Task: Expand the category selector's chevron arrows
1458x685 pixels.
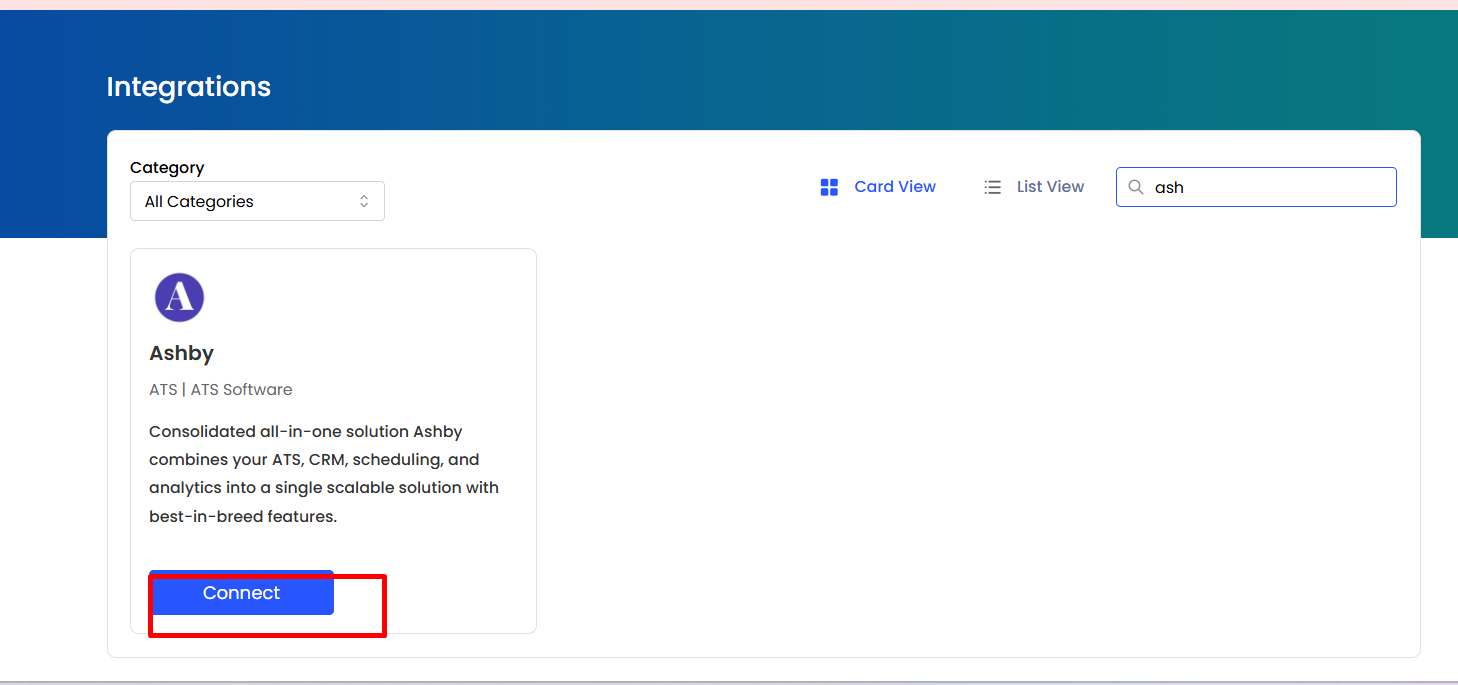Action: click(x=364, y=201)
